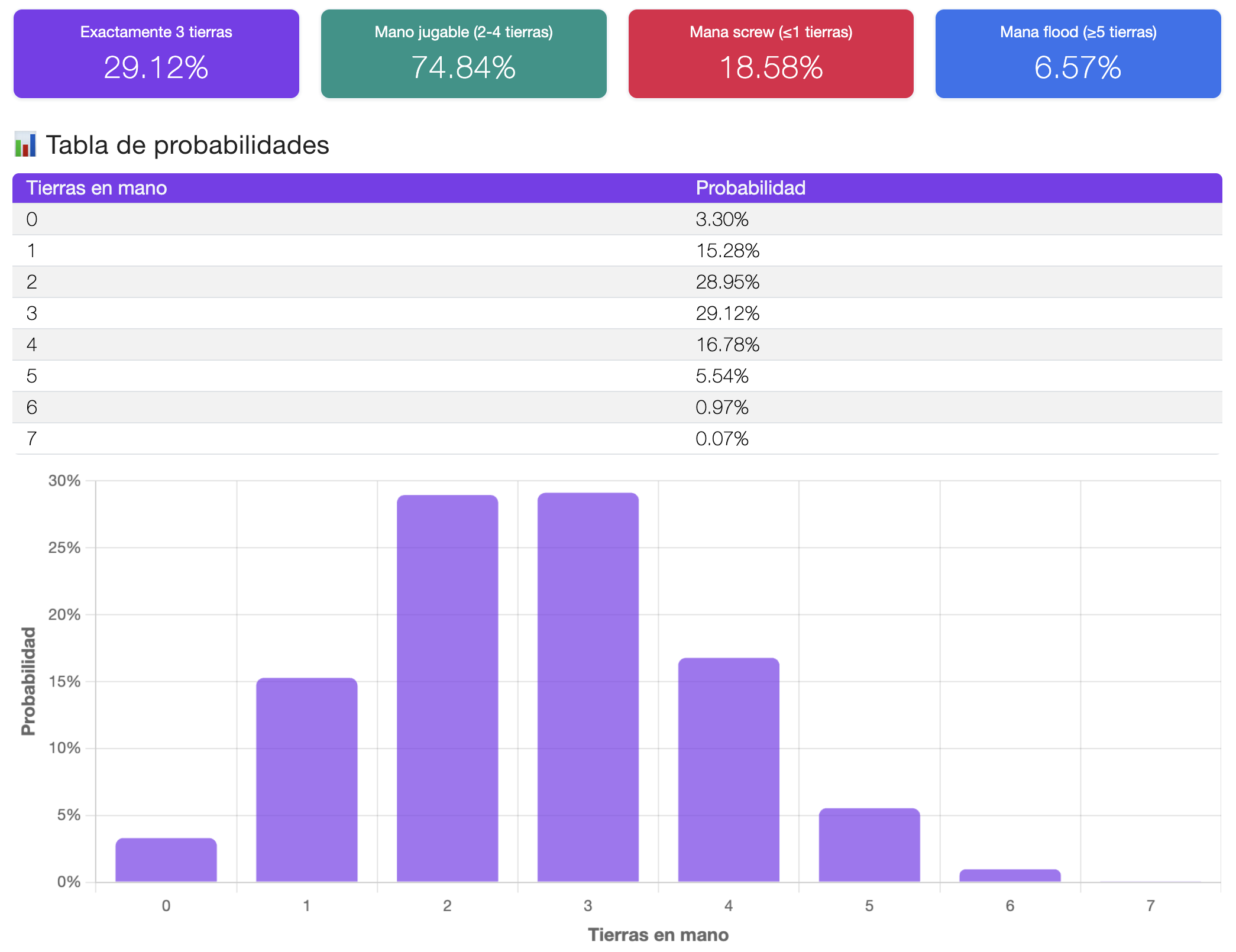Click the Tabla de probabilidades heading
Viewport: 1236px width, 952px height.
(187, 145)
